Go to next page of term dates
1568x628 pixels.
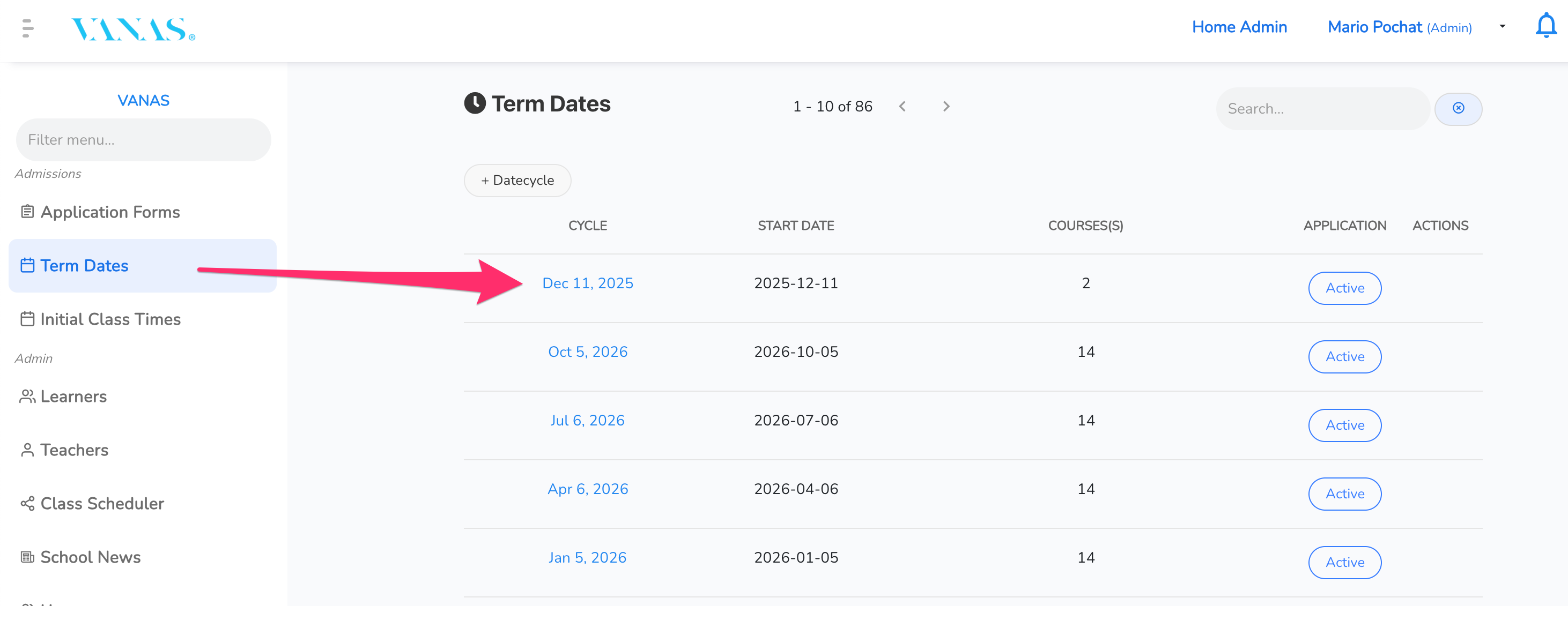pos(946,107)
